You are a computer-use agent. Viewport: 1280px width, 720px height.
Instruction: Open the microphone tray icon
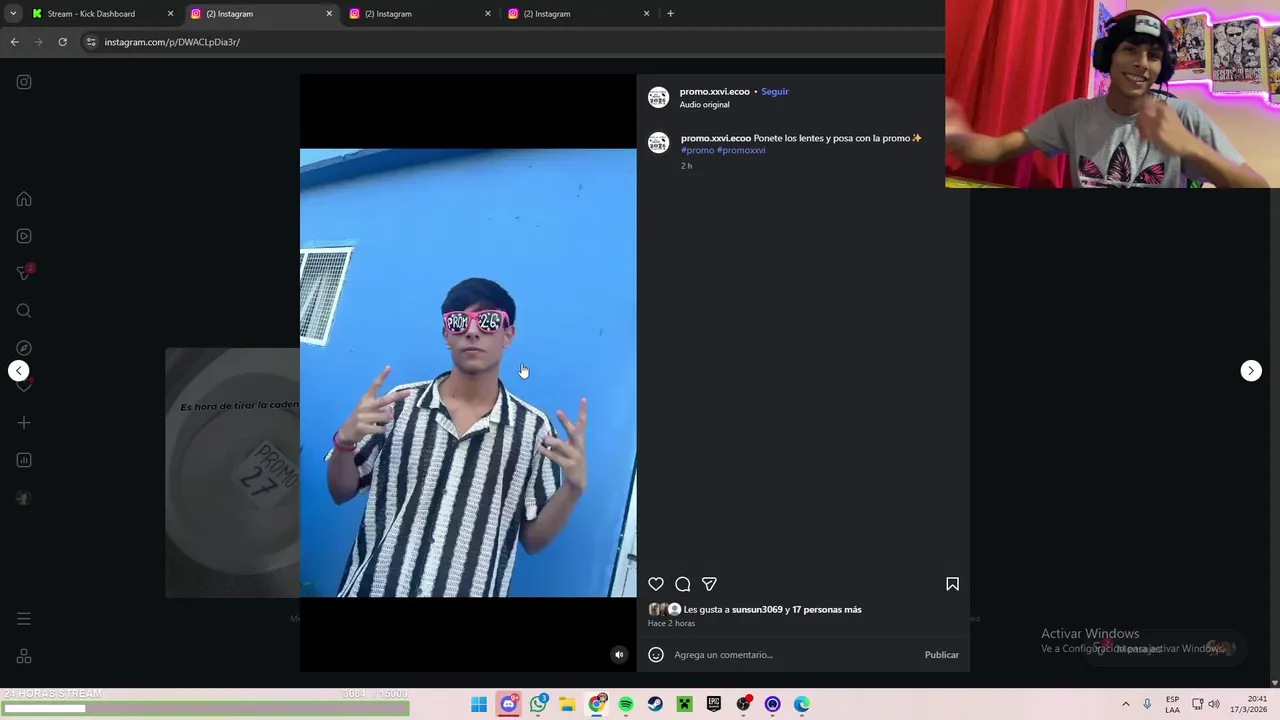pos(1147,704)
